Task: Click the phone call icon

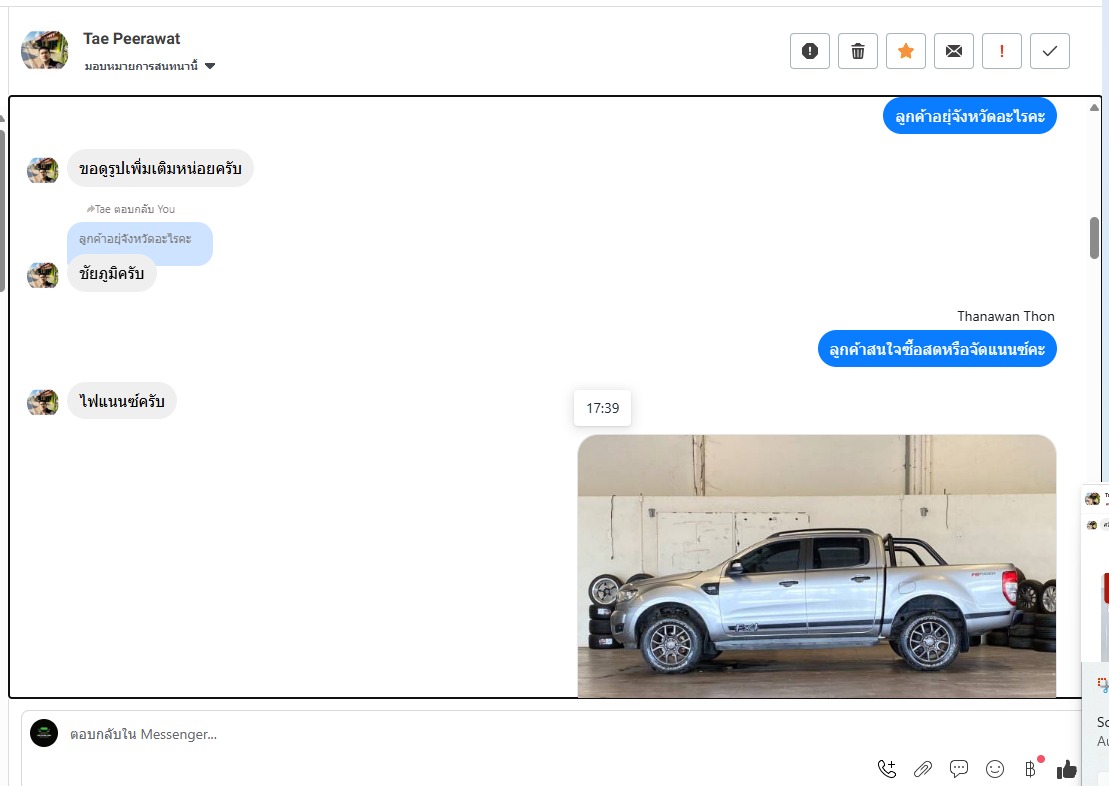Action: coord(887,768)
